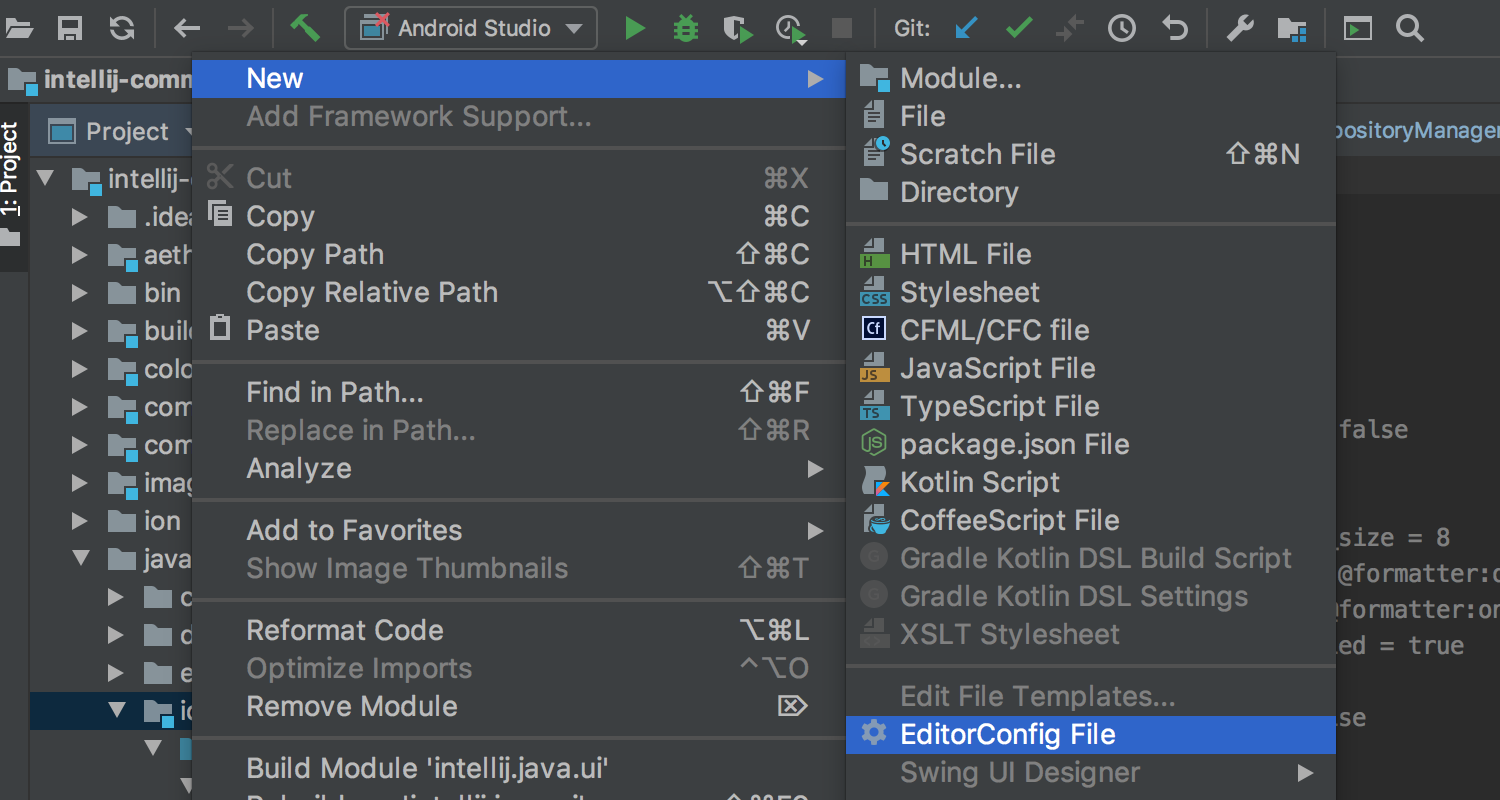
Task: Click the Synchronize refresh icon
Action: point(122,28)
